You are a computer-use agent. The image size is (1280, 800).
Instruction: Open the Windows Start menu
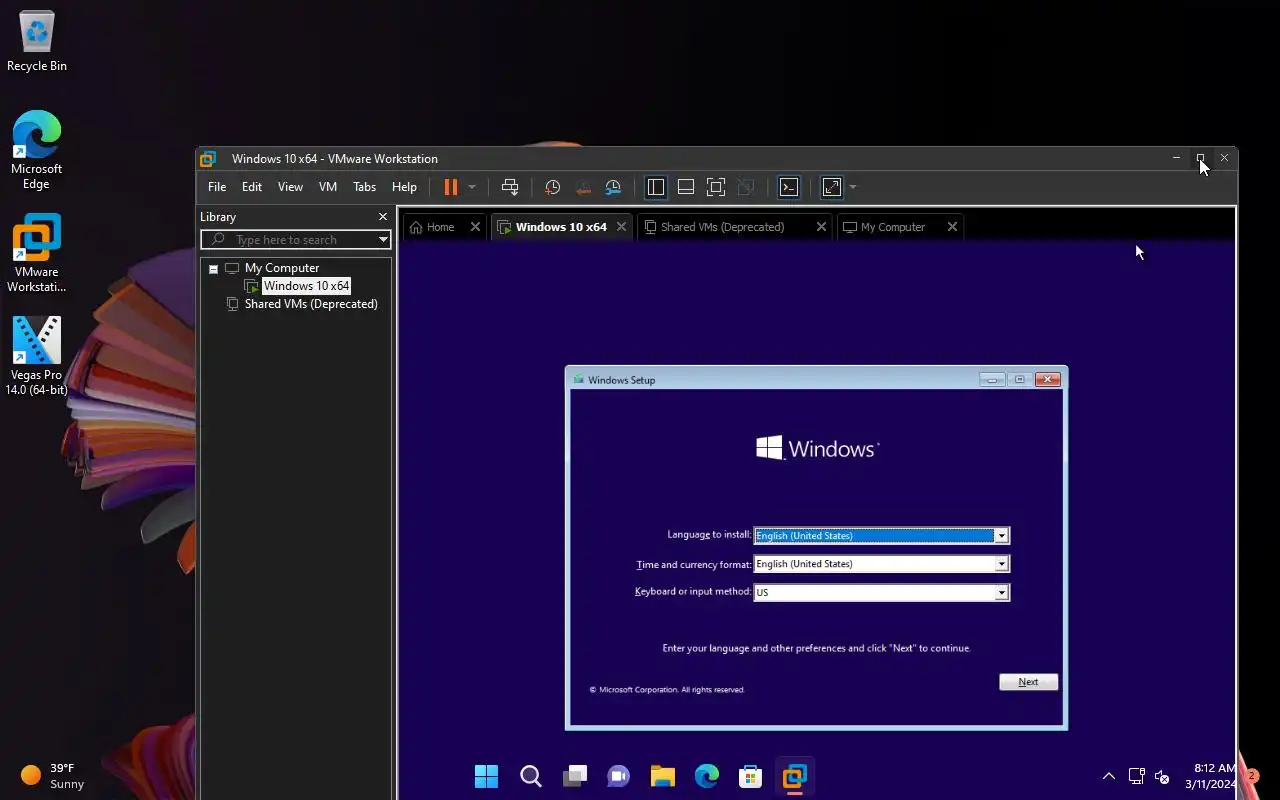coord(486,776)
